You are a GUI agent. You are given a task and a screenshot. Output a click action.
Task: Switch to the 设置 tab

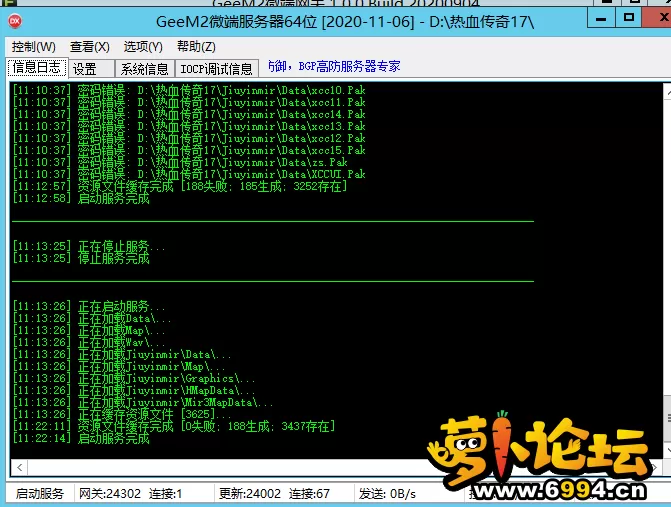coord(91,69)
